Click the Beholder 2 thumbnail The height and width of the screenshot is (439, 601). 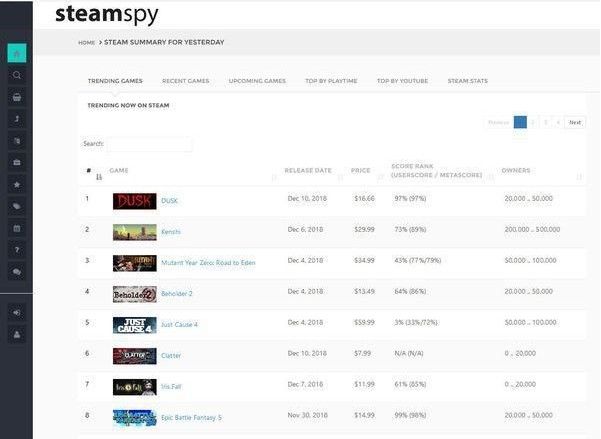click(x=135, y=294)
